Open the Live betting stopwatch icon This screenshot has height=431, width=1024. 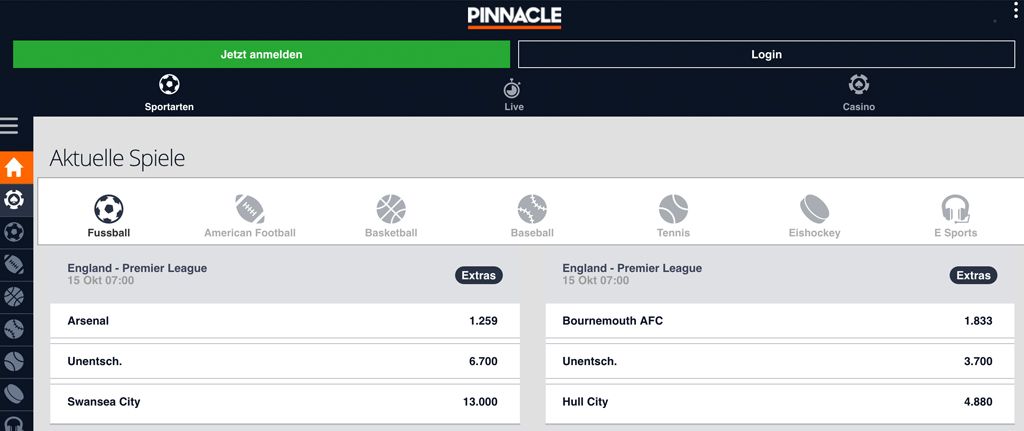point(513,88)
